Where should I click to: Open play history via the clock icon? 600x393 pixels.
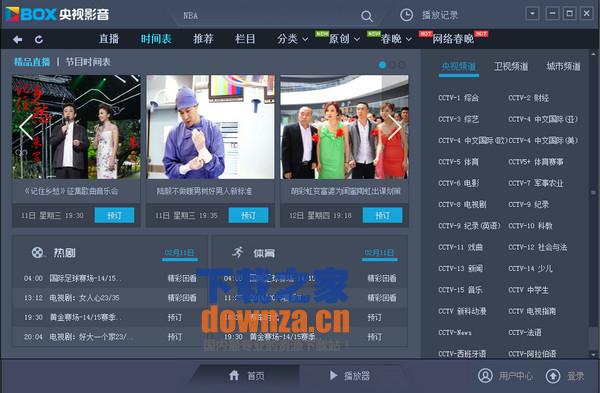click(406, 15)
